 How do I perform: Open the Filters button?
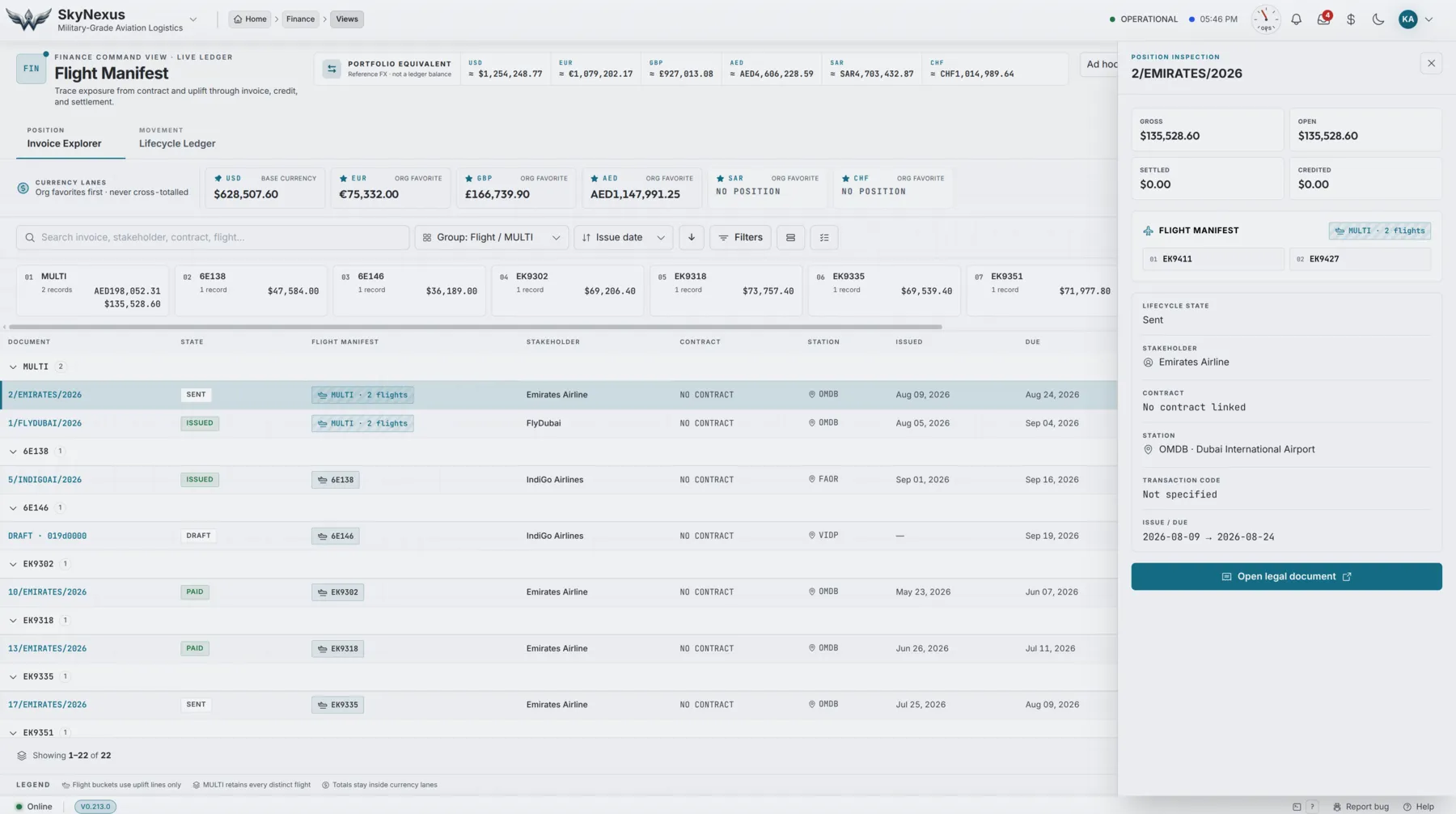point(740,238)
